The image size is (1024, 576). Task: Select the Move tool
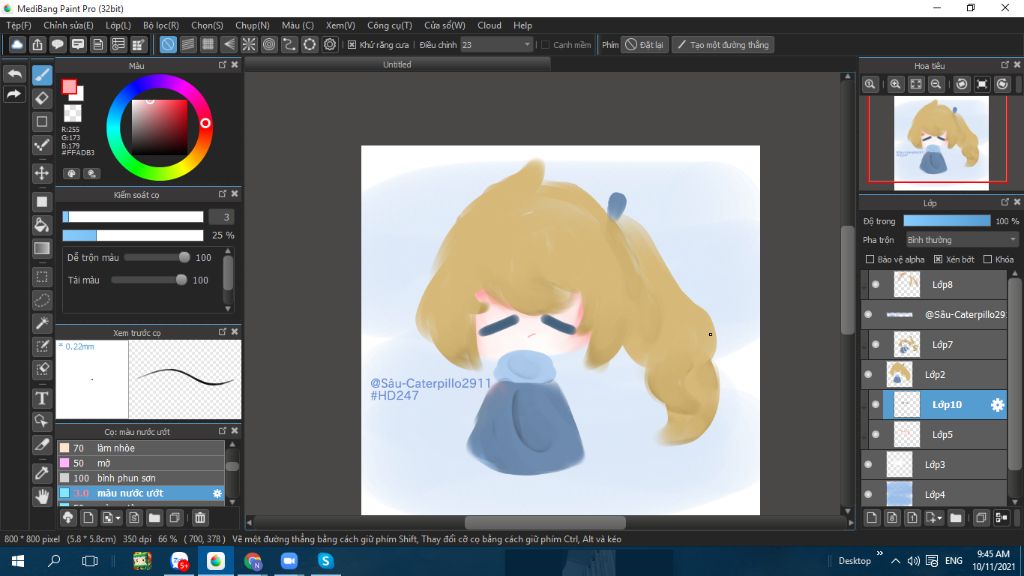click(x=42, y=173)
